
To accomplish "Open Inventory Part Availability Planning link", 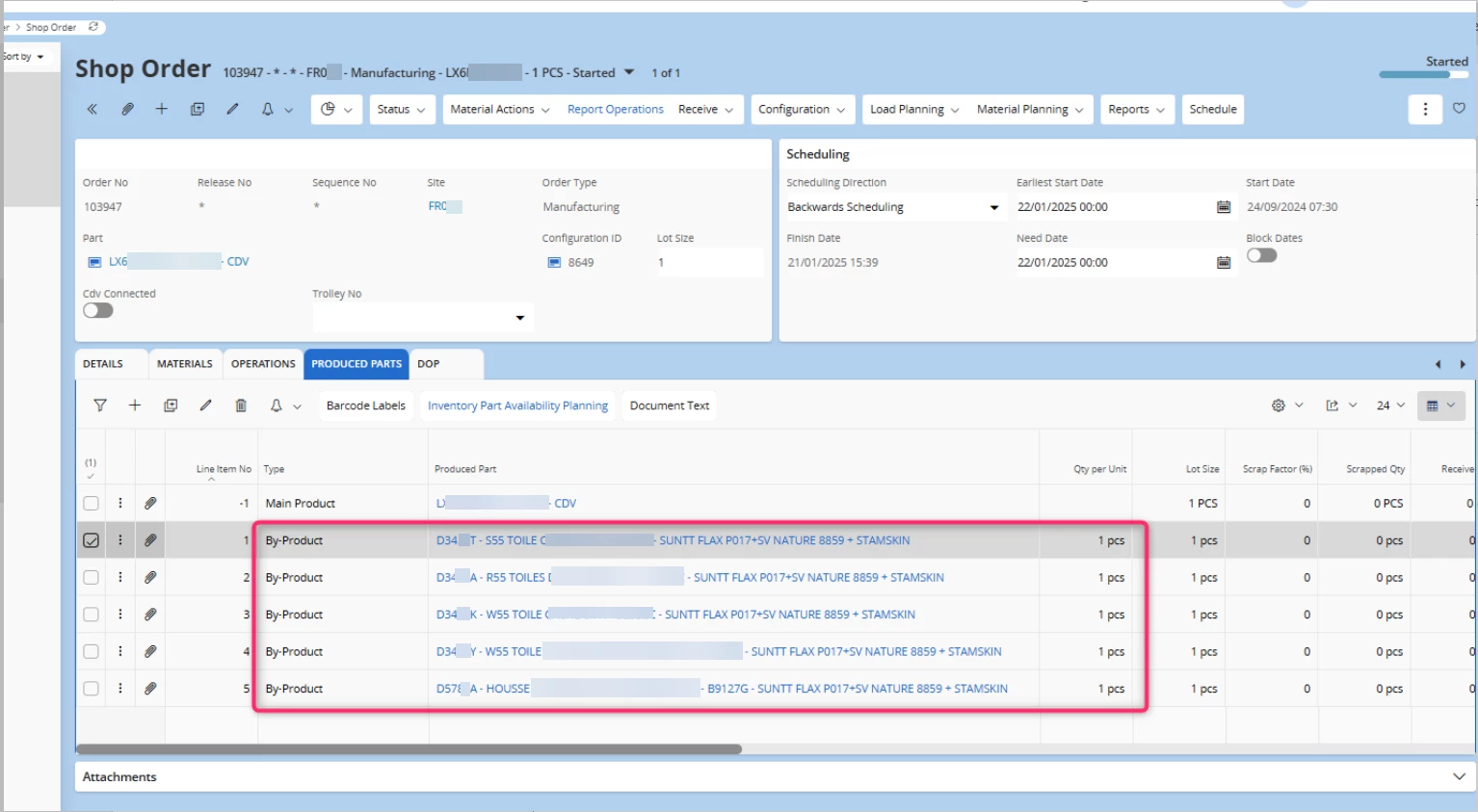I will click(x=517, y=406).
